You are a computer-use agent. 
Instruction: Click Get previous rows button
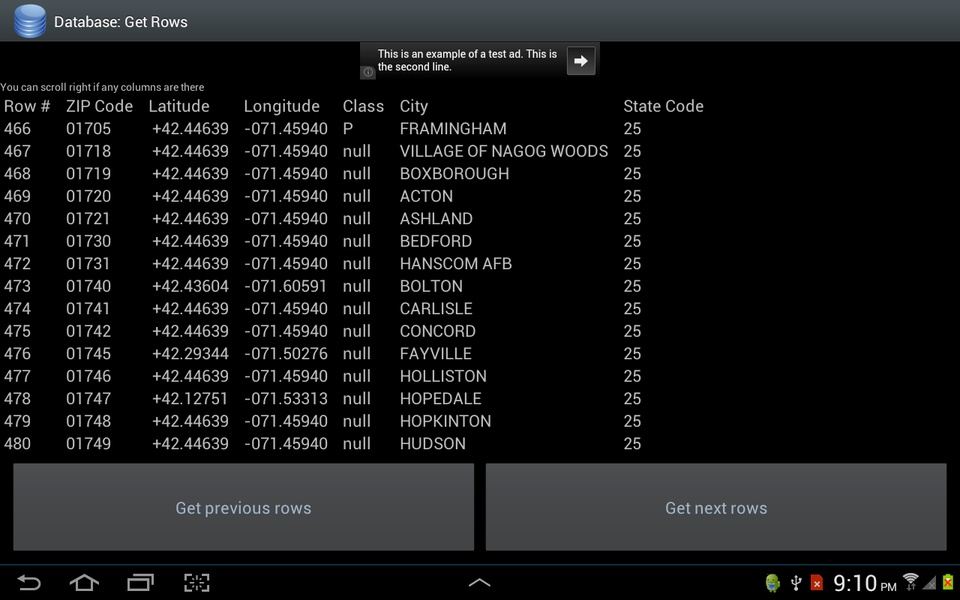[x=244, y=507]
